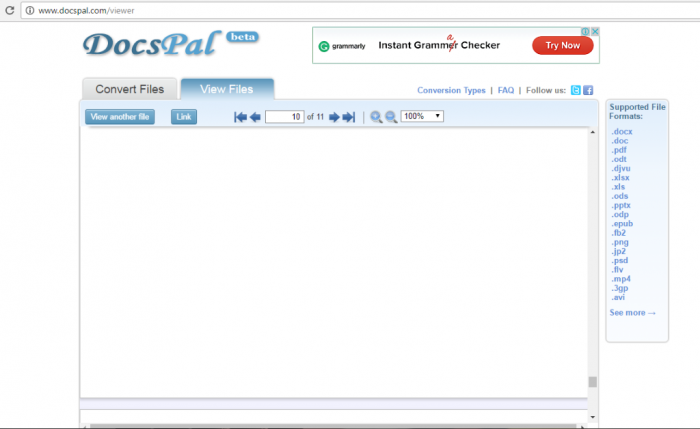Click the zoom in magnifier icon
This screenshot has height=429, width=700.
376,117
